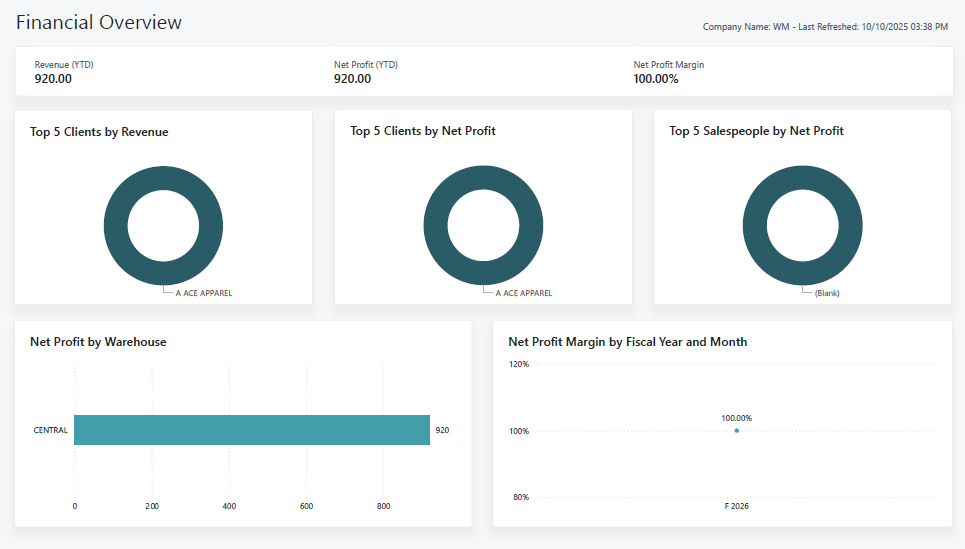Click the Top 5 Salespeople by Net Profit donut ring

[756, 225]
